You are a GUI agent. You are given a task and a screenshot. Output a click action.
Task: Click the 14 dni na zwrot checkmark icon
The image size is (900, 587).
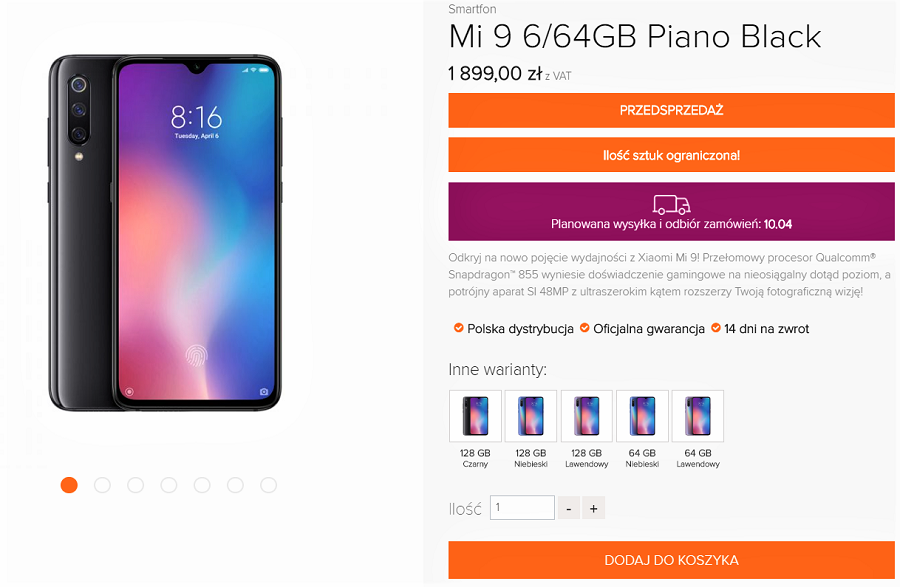[716, 328]
